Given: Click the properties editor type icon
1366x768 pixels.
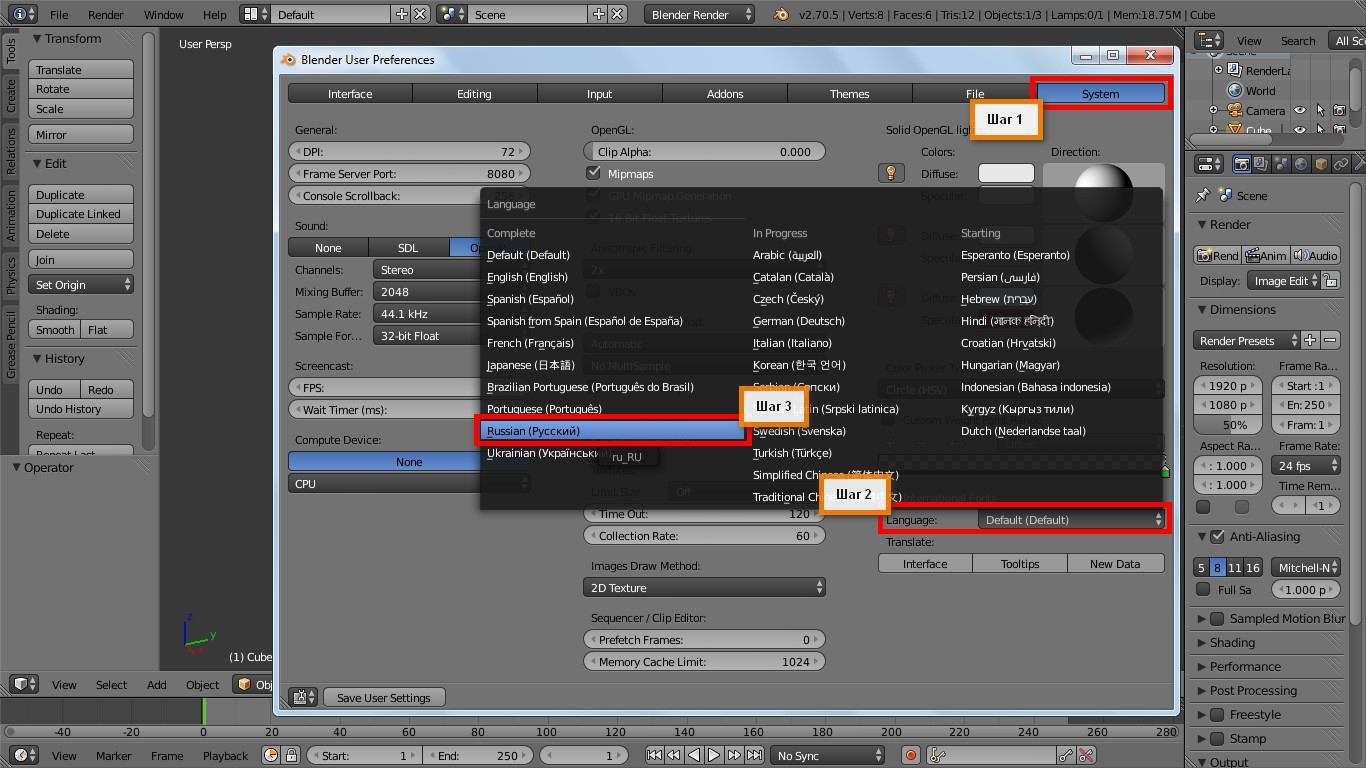Looking at the screenshot, I should [1209, 164].
